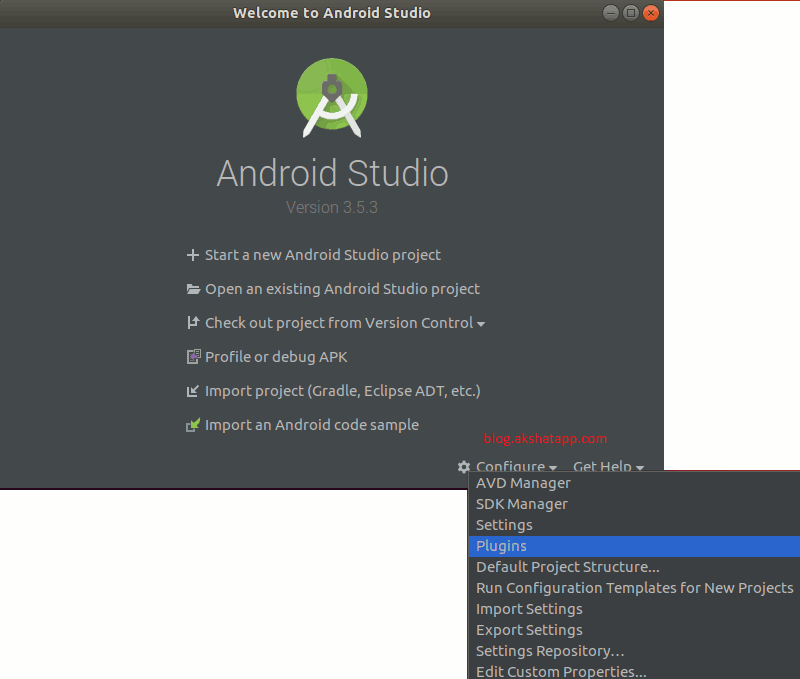This screenshot has height=679, width=800.
Task: Click the plus icon for new project
Action: pyautogui.click(x=192, y=254)
